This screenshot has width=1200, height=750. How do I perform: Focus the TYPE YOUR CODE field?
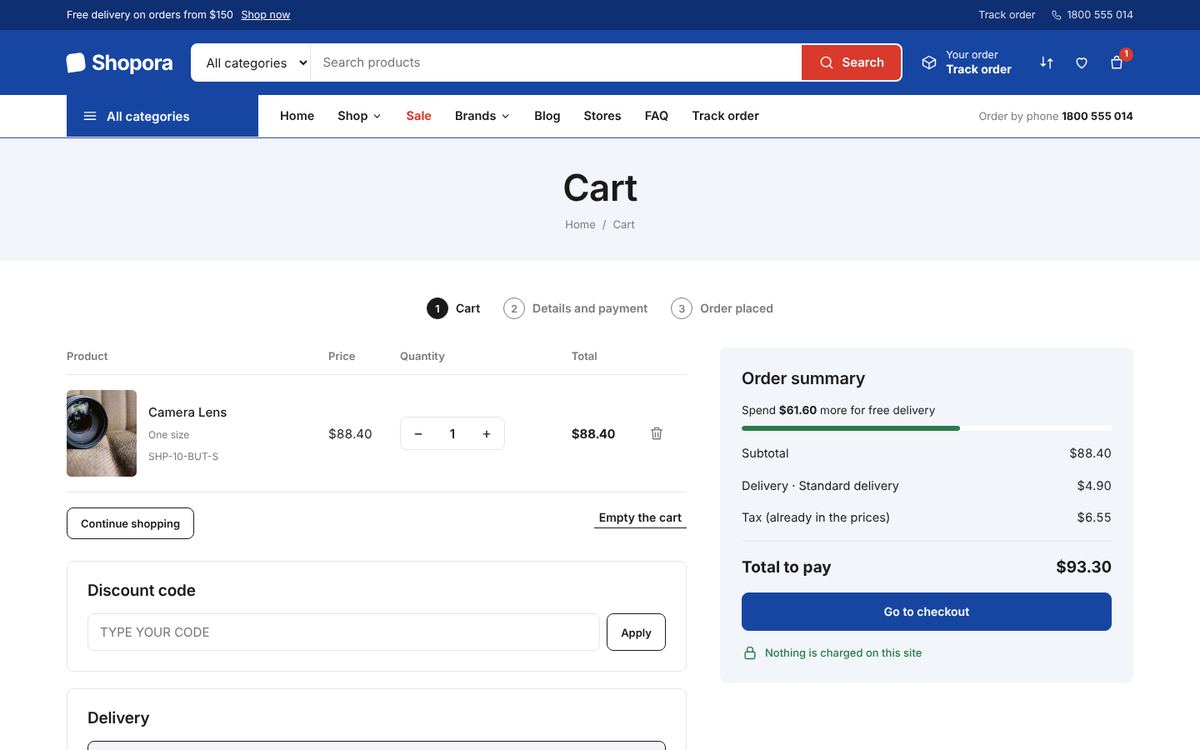coord(343,632)
